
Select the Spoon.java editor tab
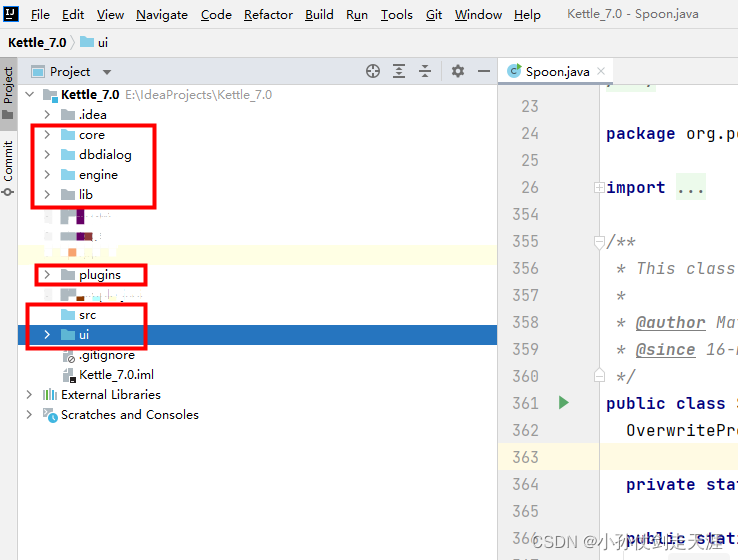coord(557,72)
